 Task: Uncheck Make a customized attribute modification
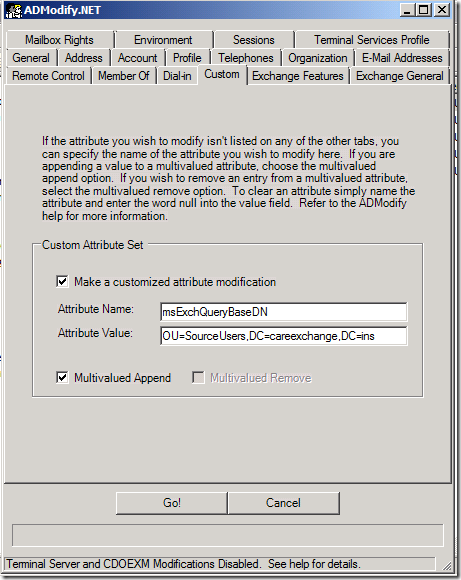pyautogui.click(x=62, y=281)
